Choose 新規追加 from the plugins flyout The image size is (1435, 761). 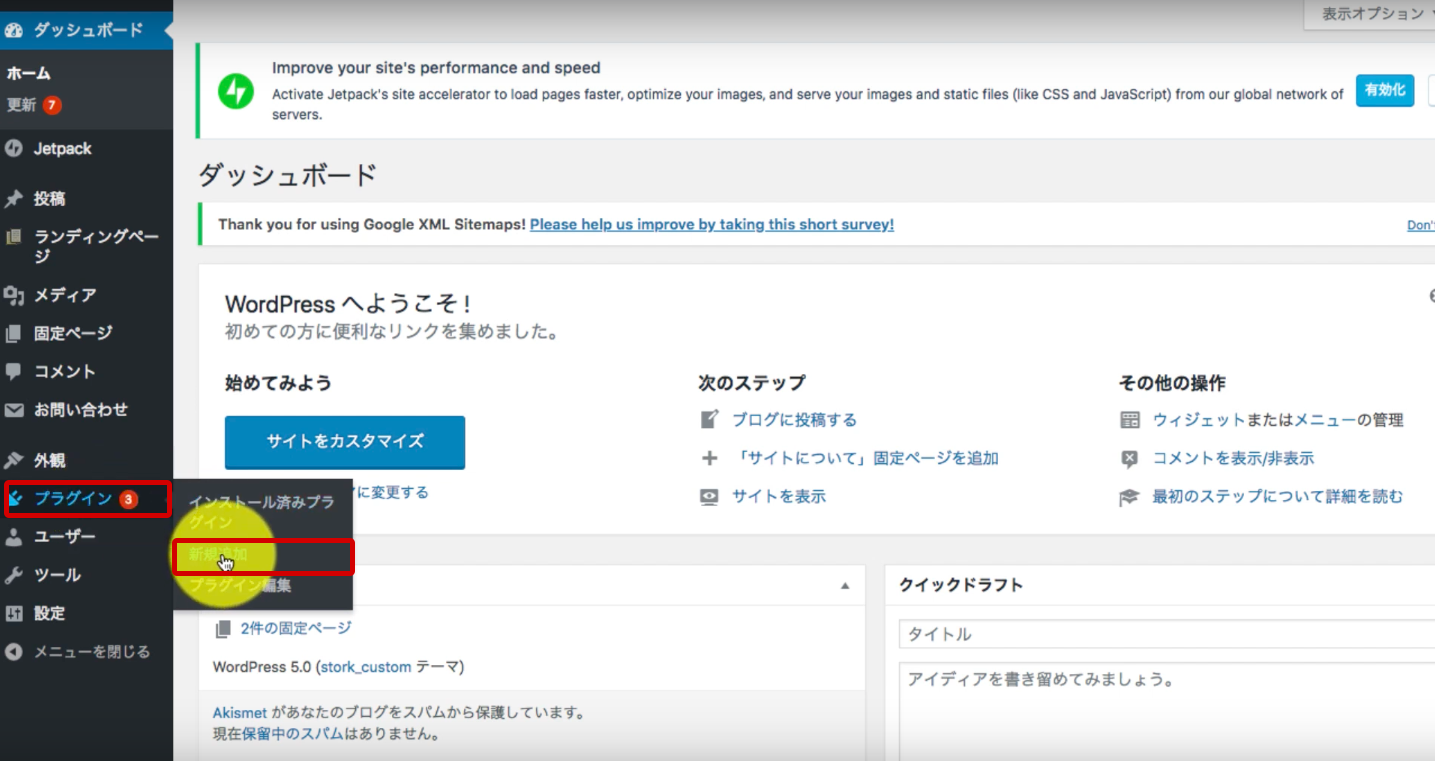[264, 556]
